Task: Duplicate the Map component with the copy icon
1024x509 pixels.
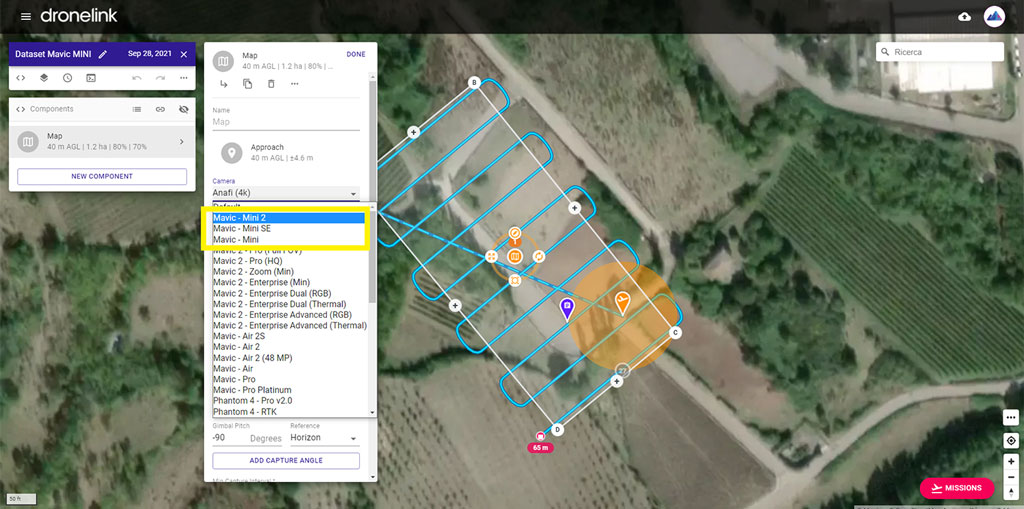Action: [x=248, y=84]
